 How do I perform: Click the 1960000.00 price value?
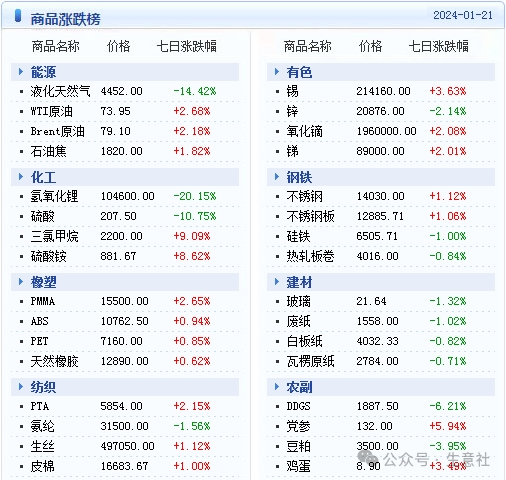click(x=386, y=131)
